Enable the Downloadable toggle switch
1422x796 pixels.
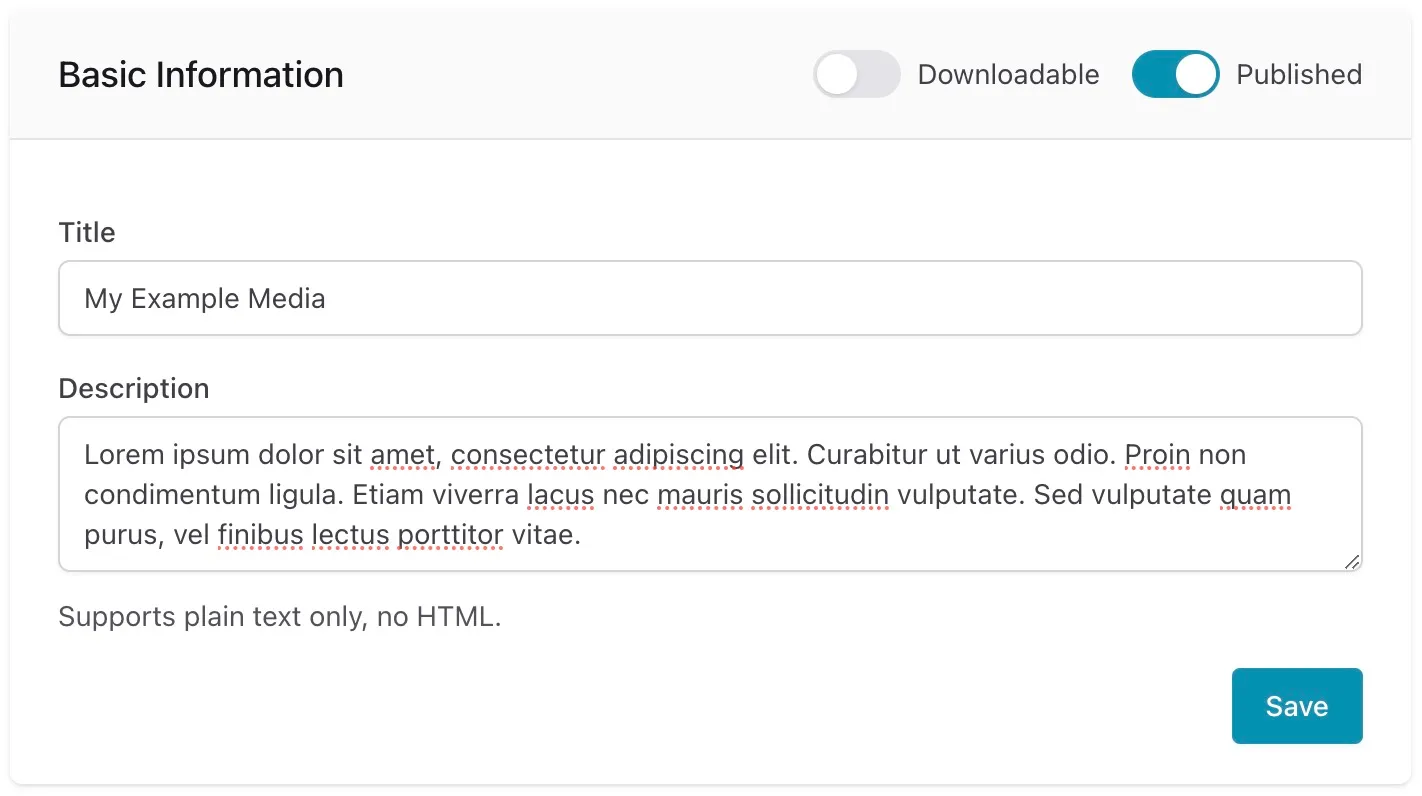856,75
